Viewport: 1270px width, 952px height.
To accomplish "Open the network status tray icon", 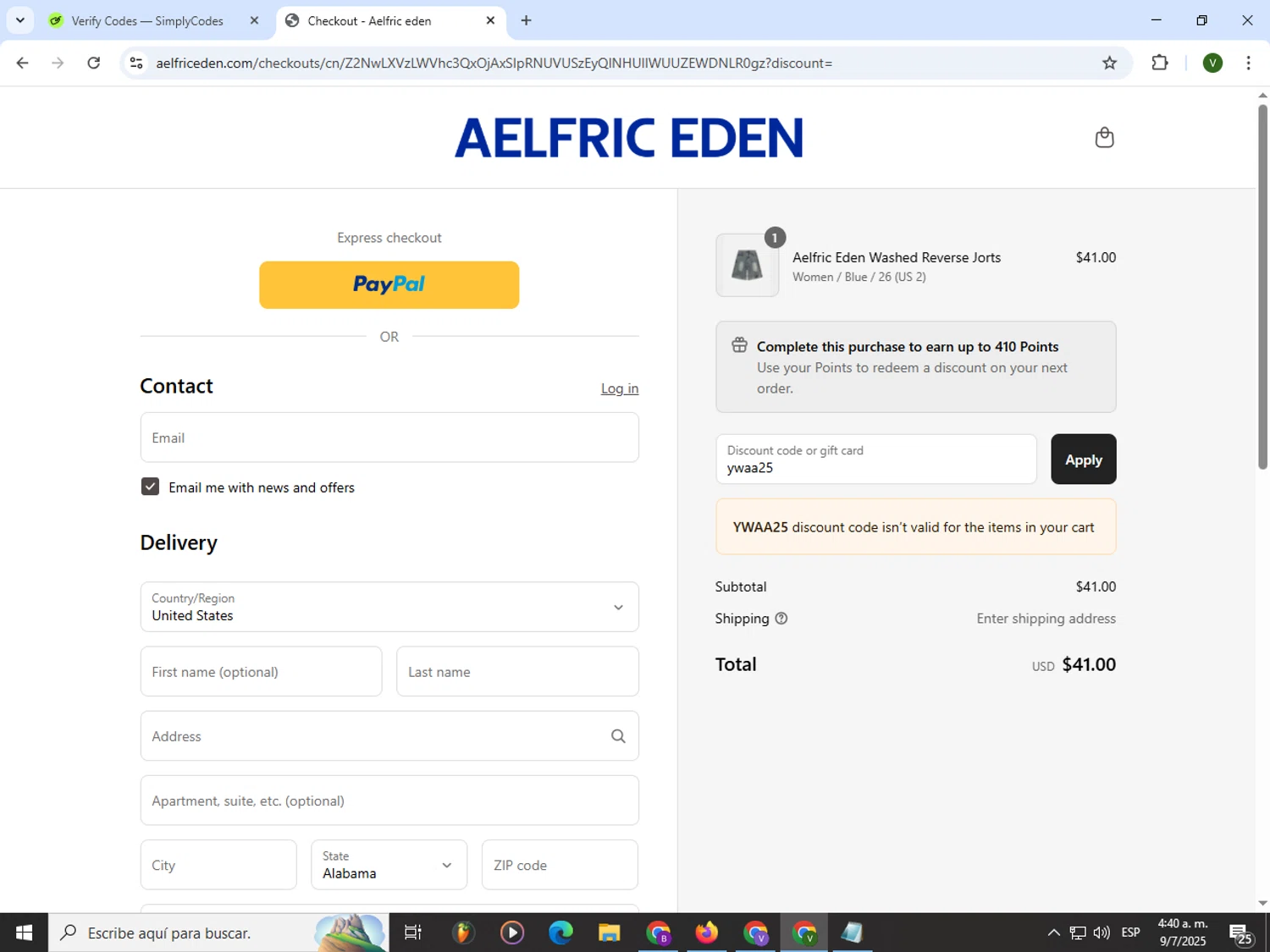I will click(1077, 933).
